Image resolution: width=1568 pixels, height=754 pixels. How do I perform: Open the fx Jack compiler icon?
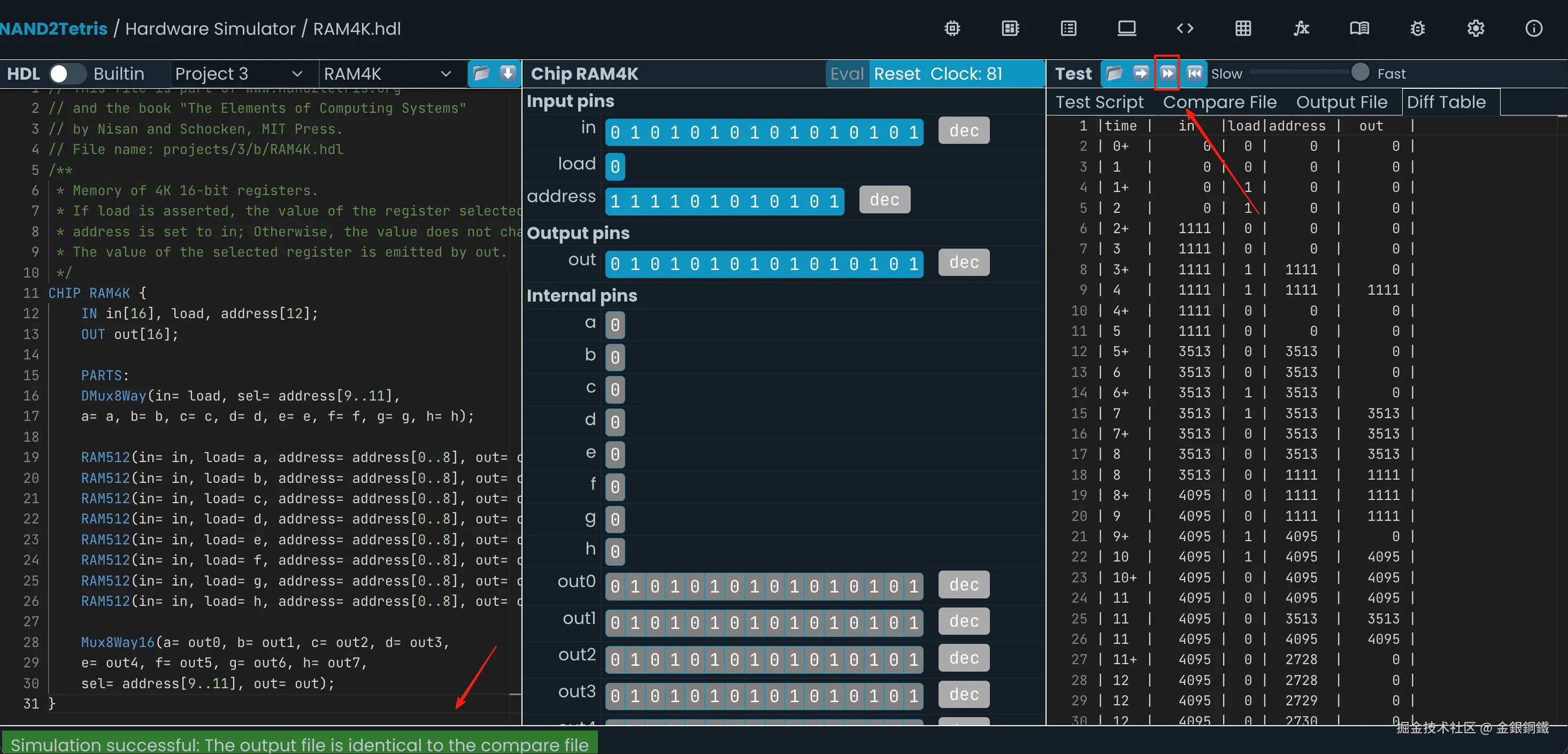(x=1301, y=28)
